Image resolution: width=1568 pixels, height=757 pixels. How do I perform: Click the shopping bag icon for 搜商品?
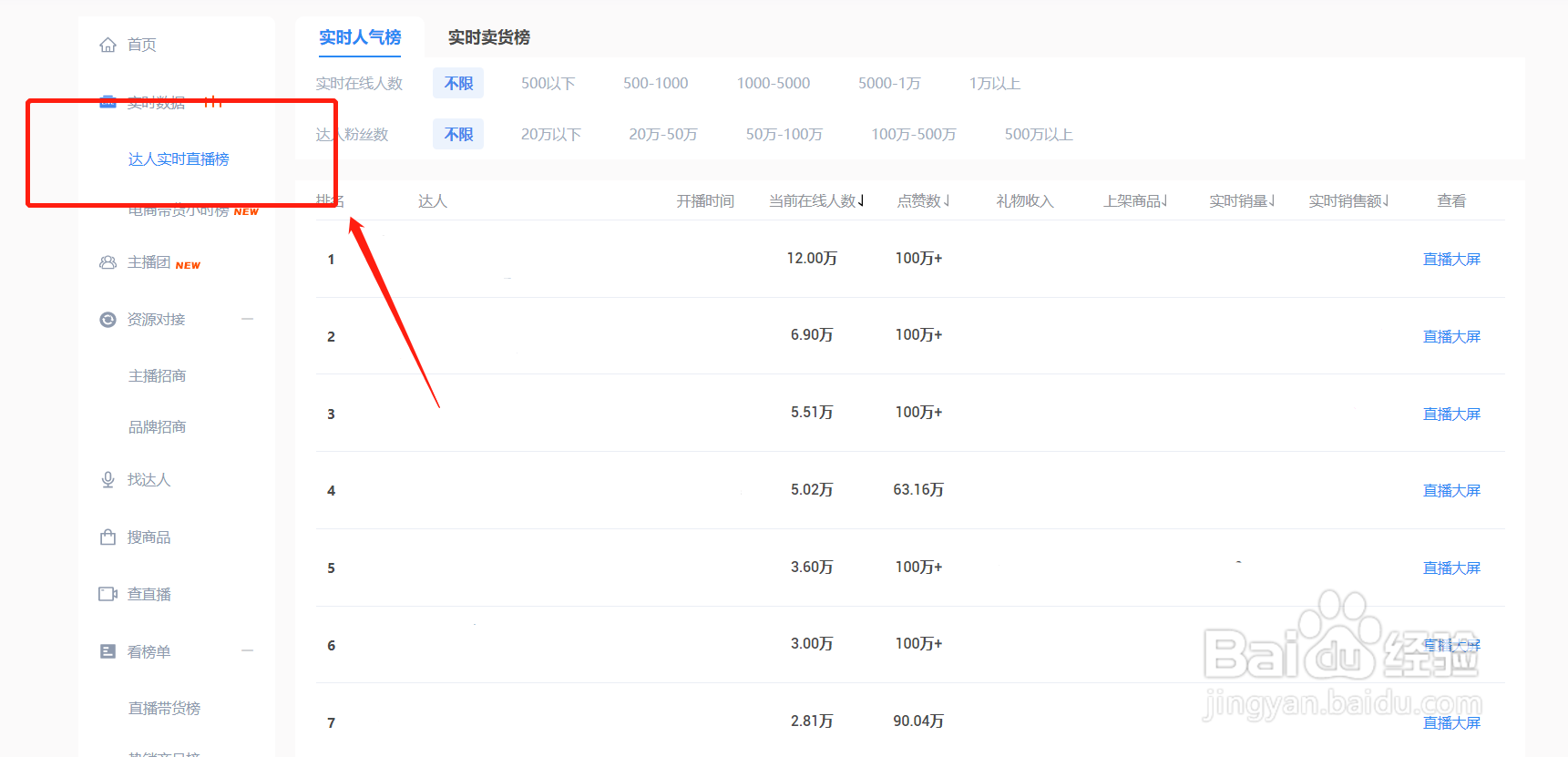pos(108,537)
